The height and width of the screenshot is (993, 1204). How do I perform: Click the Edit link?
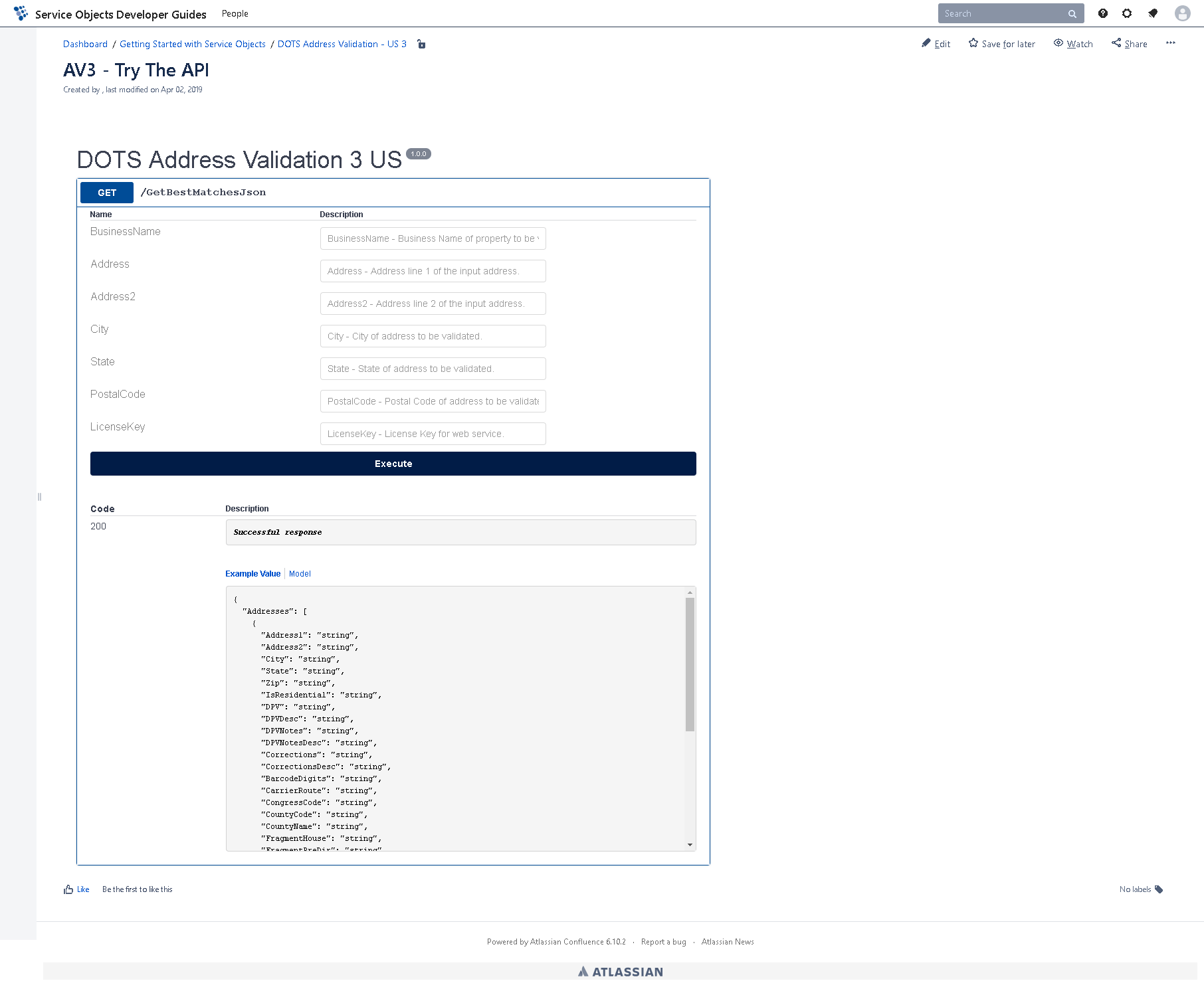coord(942,44)
